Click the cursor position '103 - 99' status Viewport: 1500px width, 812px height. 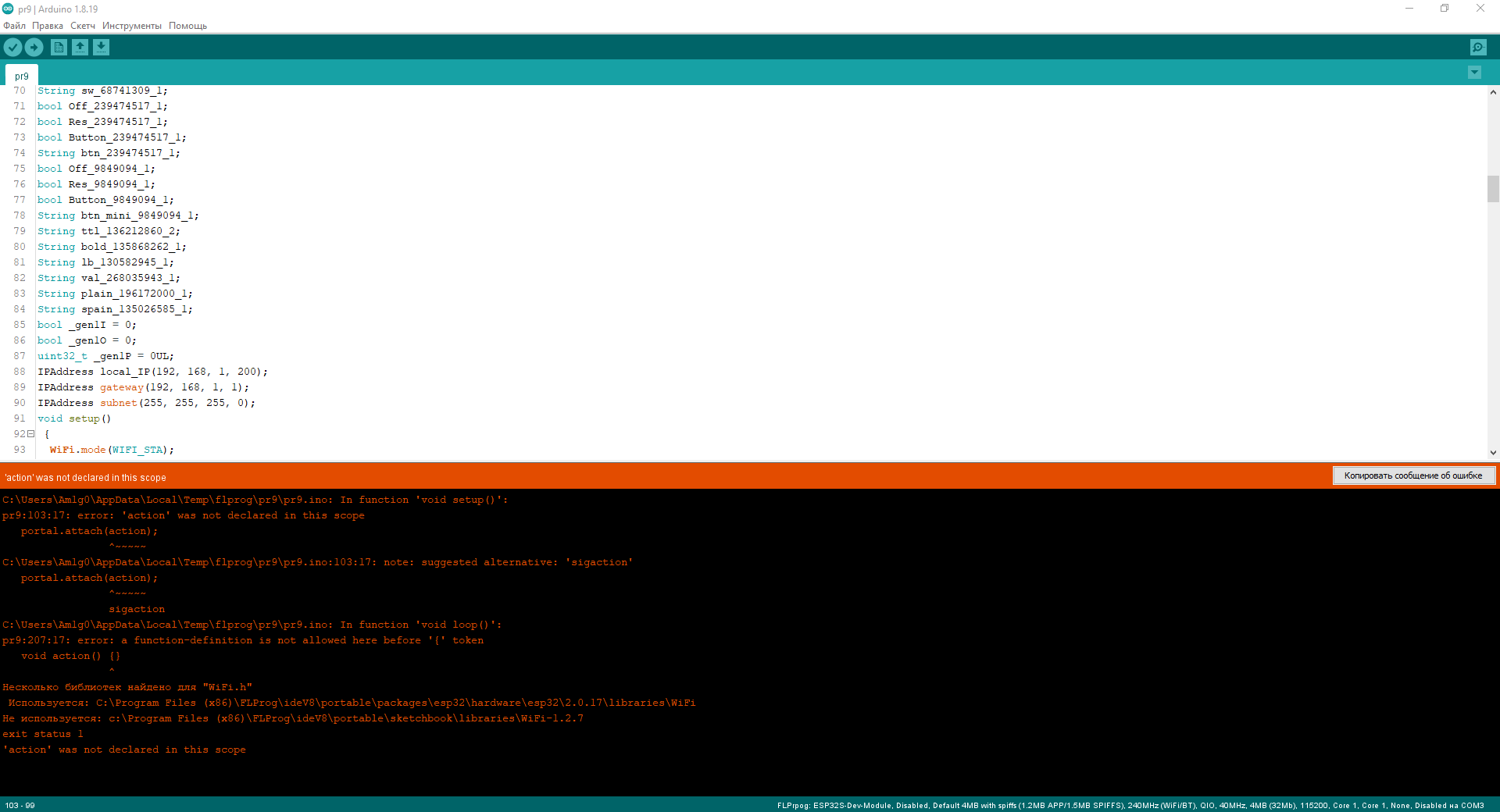[20, 805]
